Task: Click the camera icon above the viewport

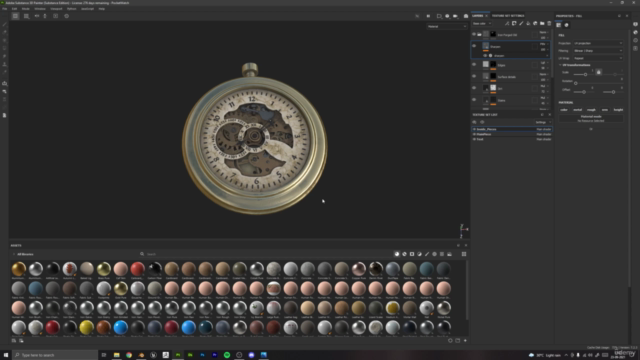Action: tap(456, 16)
